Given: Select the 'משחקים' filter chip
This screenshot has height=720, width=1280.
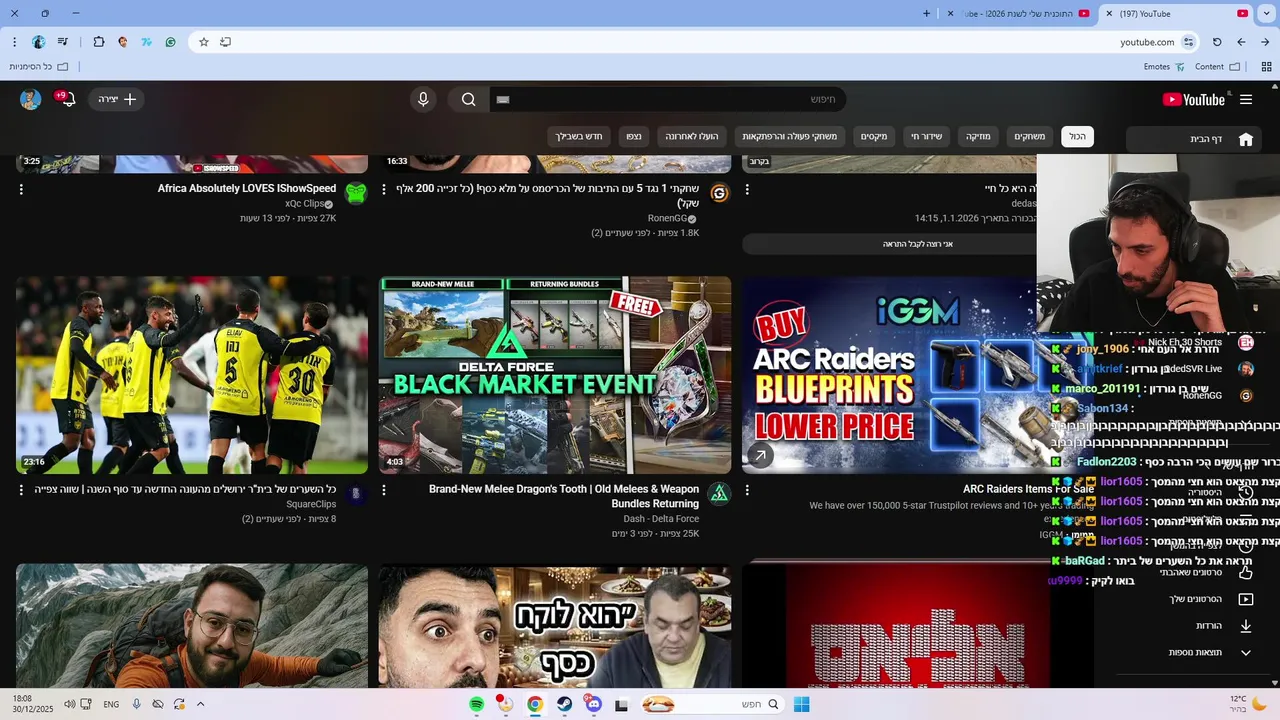Looking at the screenshot, I should [x=1029, y=136].
